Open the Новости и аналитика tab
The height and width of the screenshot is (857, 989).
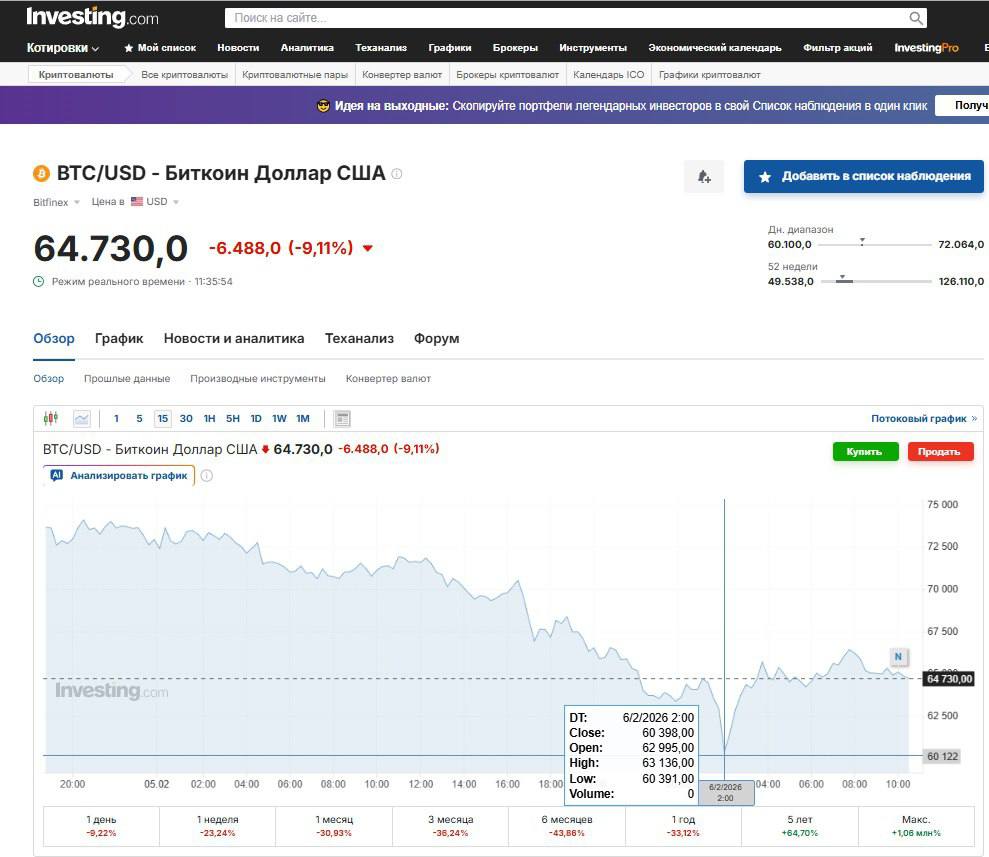click(234, 339)
